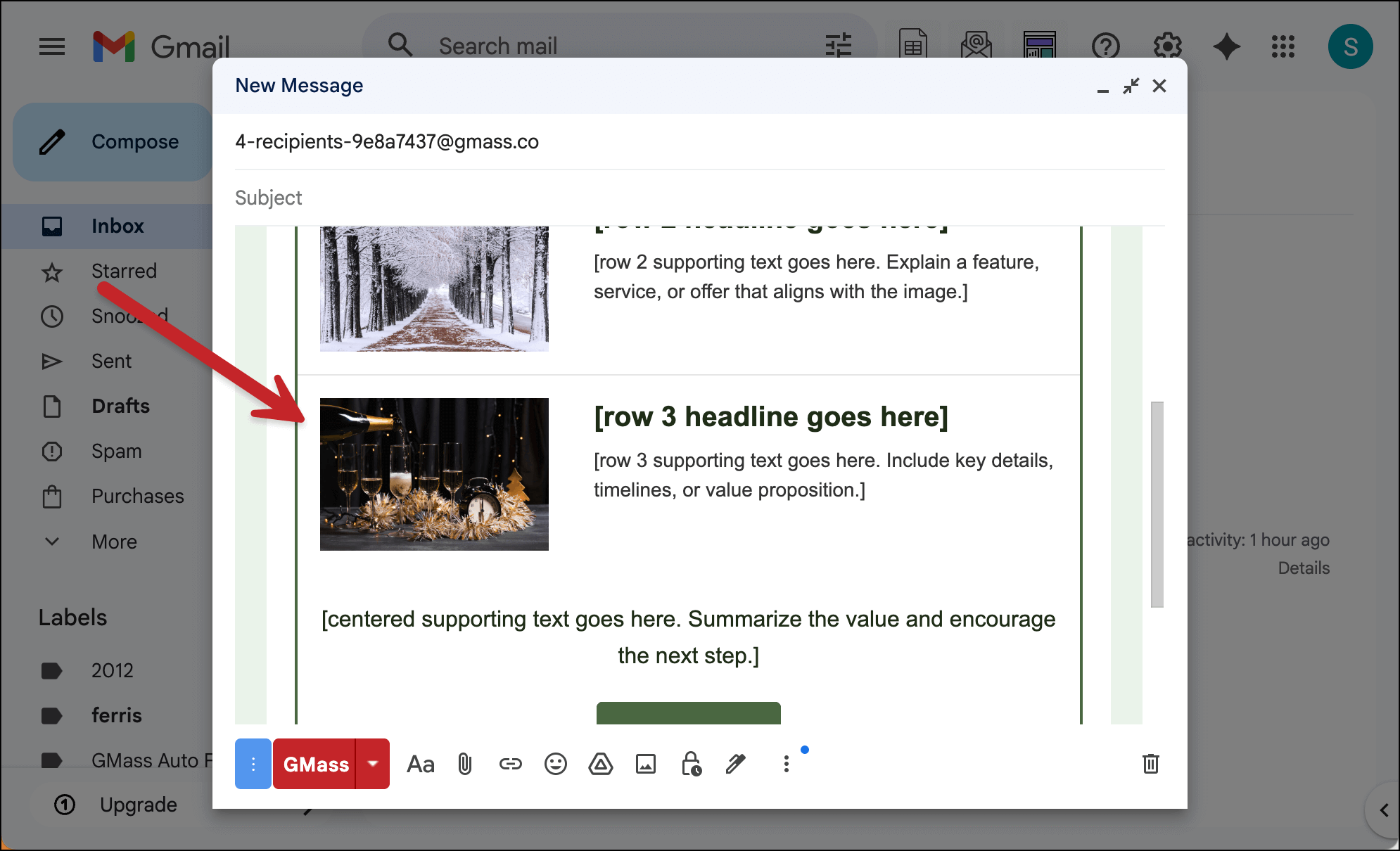This screenshot has height=851, width=1400.
Task: Expand the More section in the sidebar
Action: [113, 542]
